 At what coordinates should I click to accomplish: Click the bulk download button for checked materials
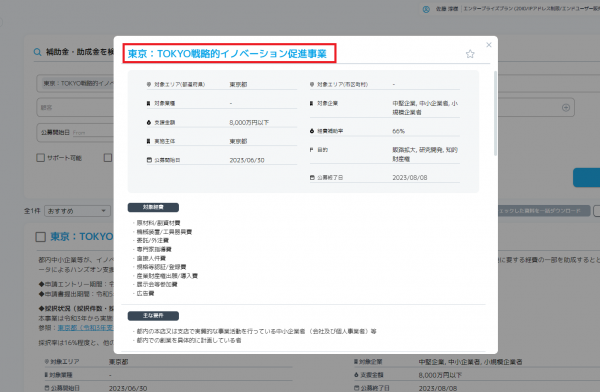click(x=544, y=211)
